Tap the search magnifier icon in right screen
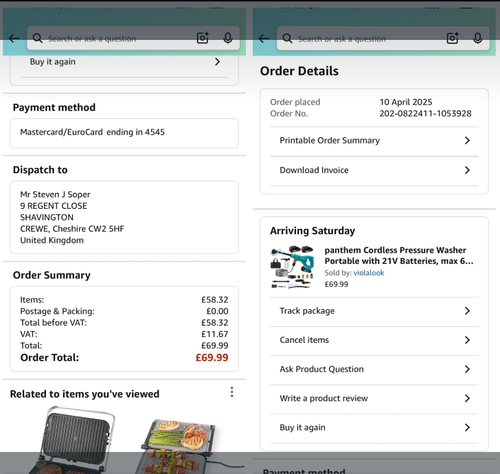The width and height of the screenshot is (500, 474). tap(287, 39)
